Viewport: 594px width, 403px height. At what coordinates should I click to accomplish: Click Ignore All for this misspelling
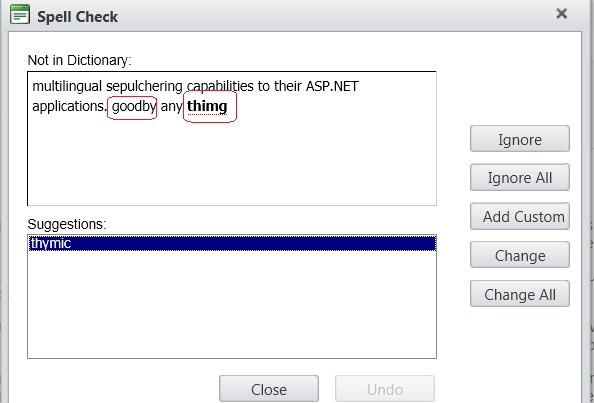point(520,177)
